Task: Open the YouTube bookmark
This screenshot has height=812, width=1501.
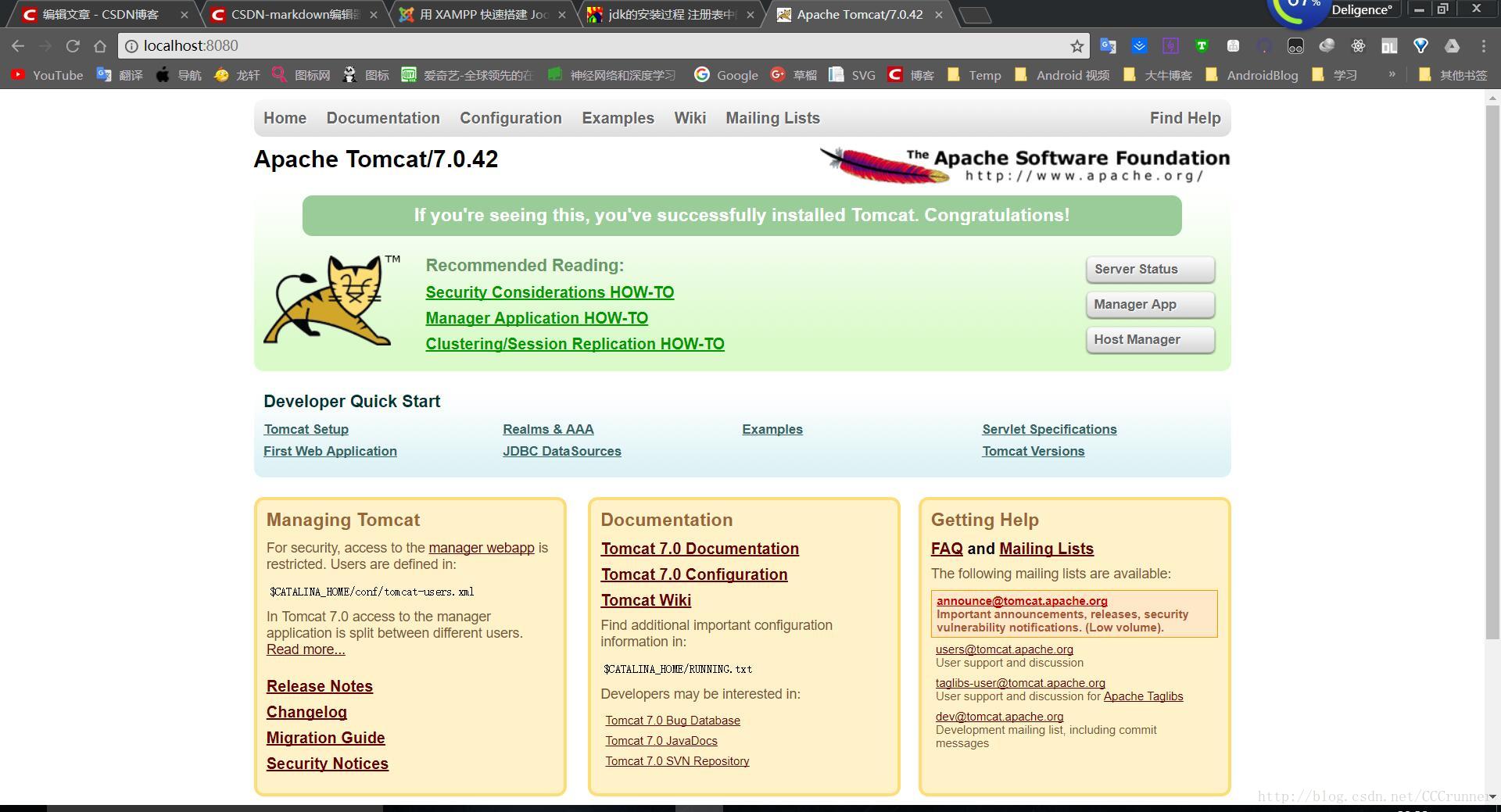Action: 47,75
